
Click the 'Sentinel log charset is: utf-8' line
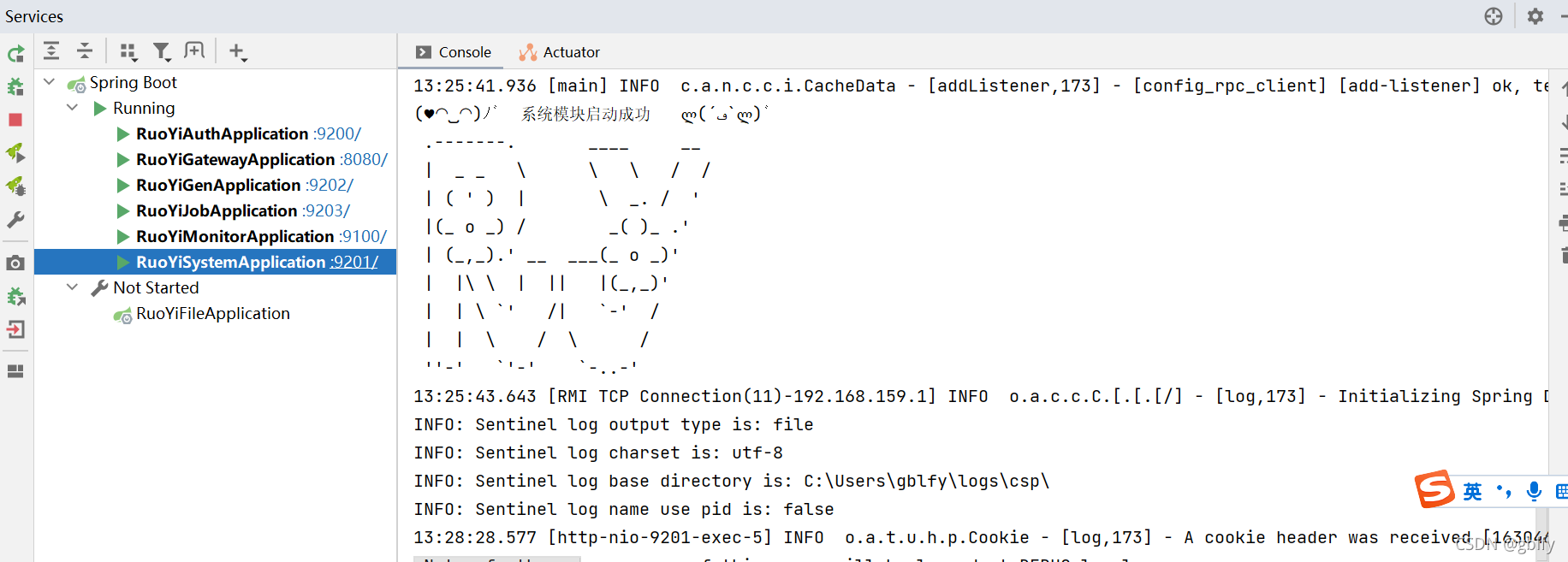coord(598,453)
